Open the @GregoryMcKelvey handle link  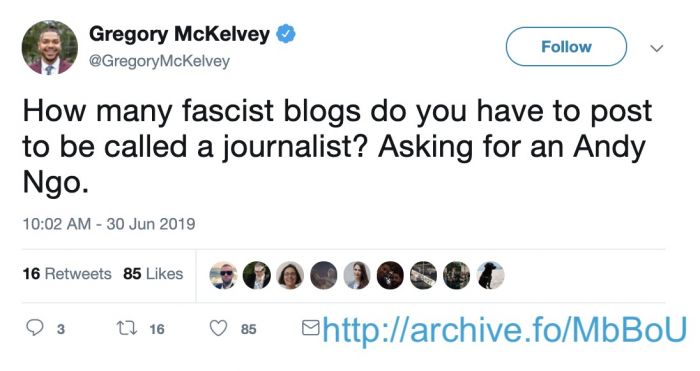click(159, 61)
